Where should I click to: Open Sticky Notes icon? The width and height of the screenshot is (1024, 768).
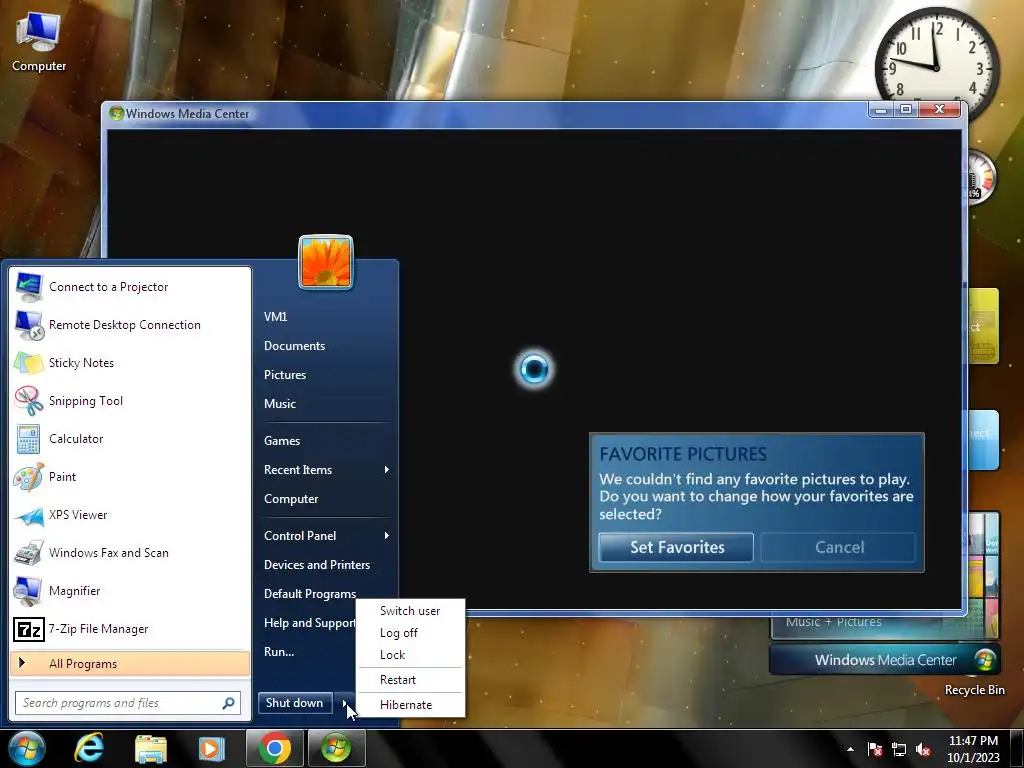pos(29,363)
